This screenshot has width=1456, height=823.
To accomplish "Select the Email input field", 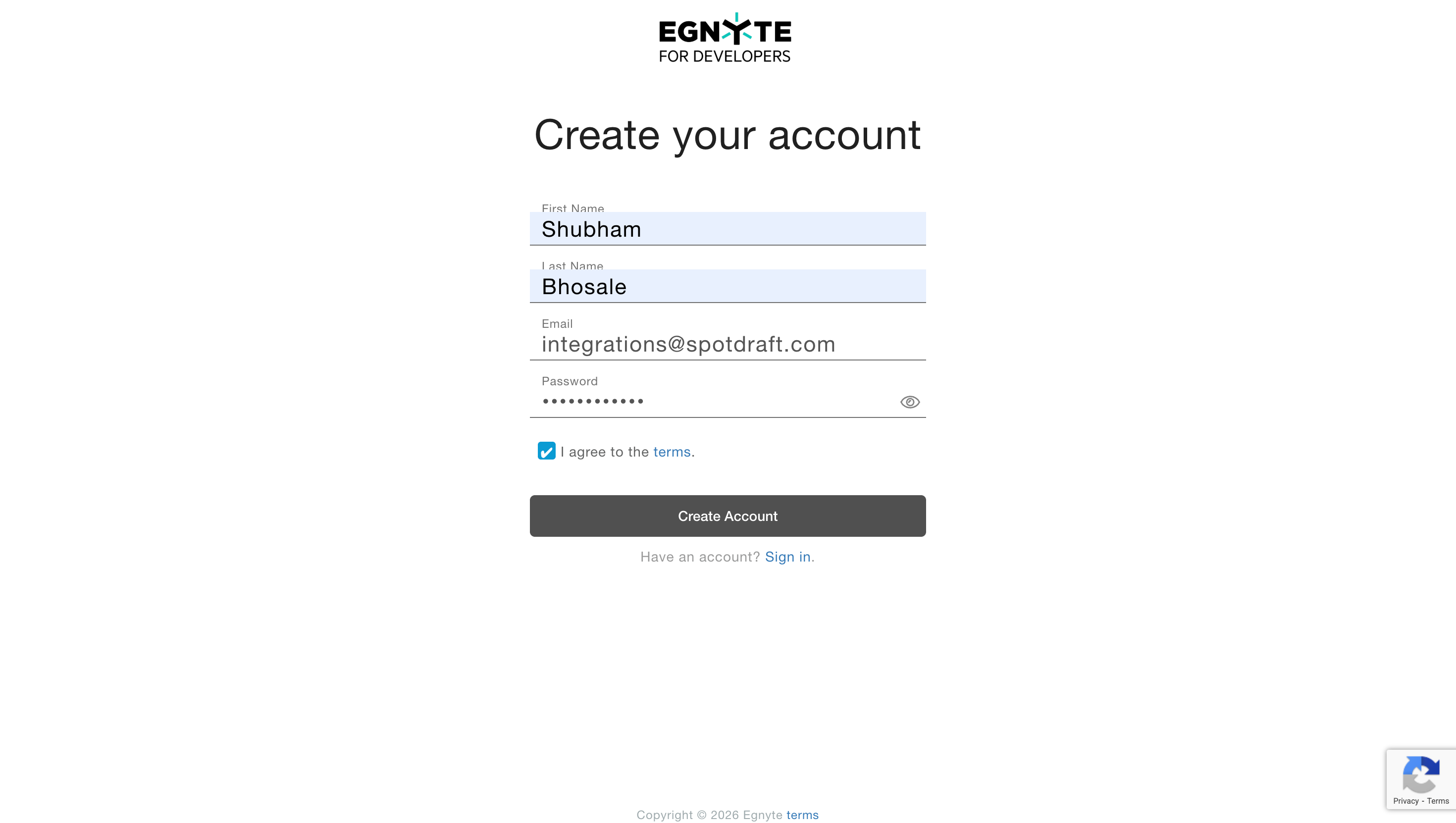I will 727,344.
